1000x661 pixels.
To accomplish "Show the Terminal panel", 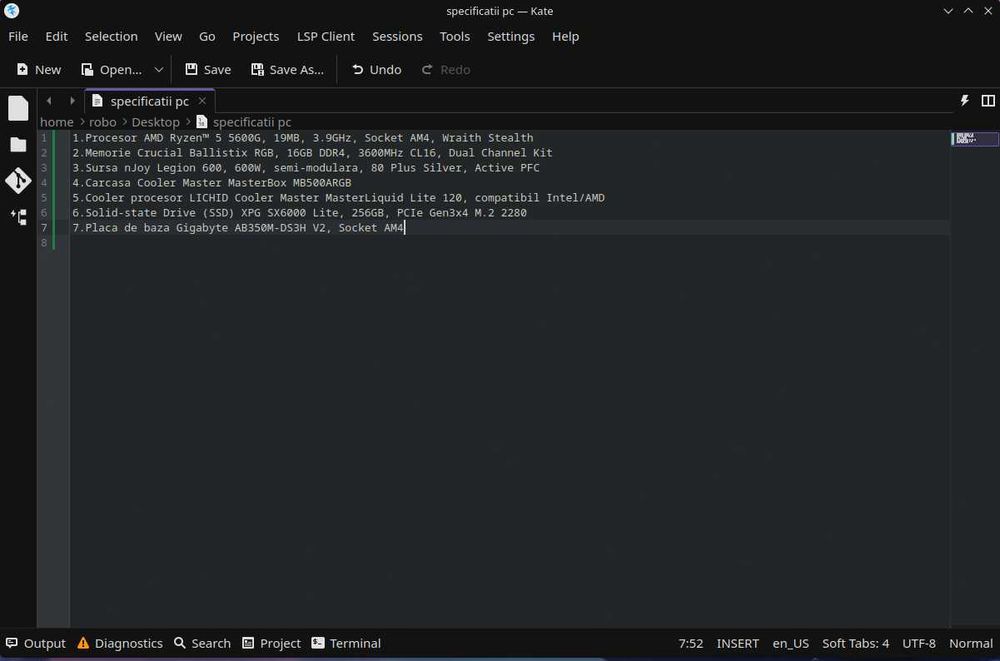I will point(346,643).
